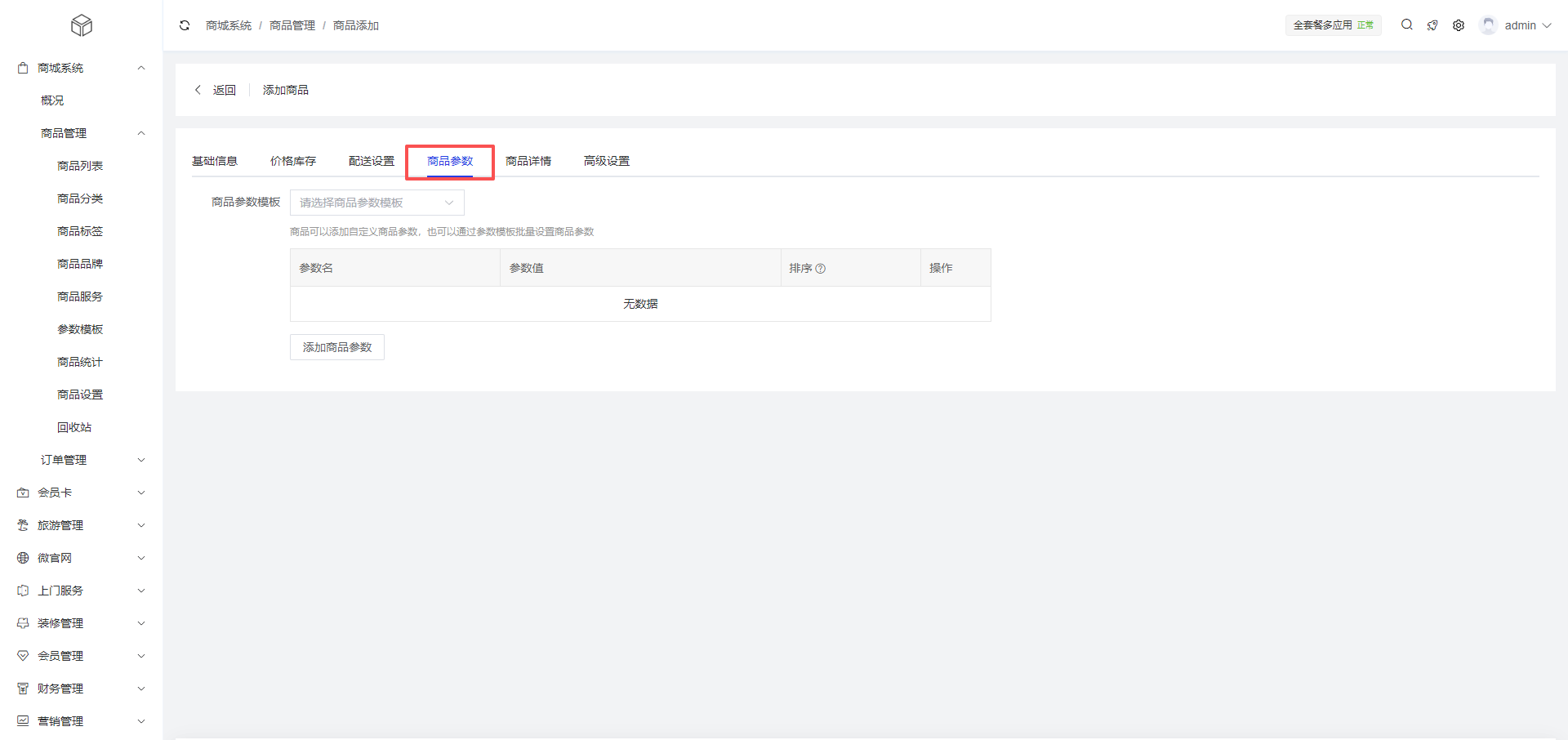1568x740 pixels.
Task: Expand the 财务管理 menu chevron
Action: click(141, 689)
